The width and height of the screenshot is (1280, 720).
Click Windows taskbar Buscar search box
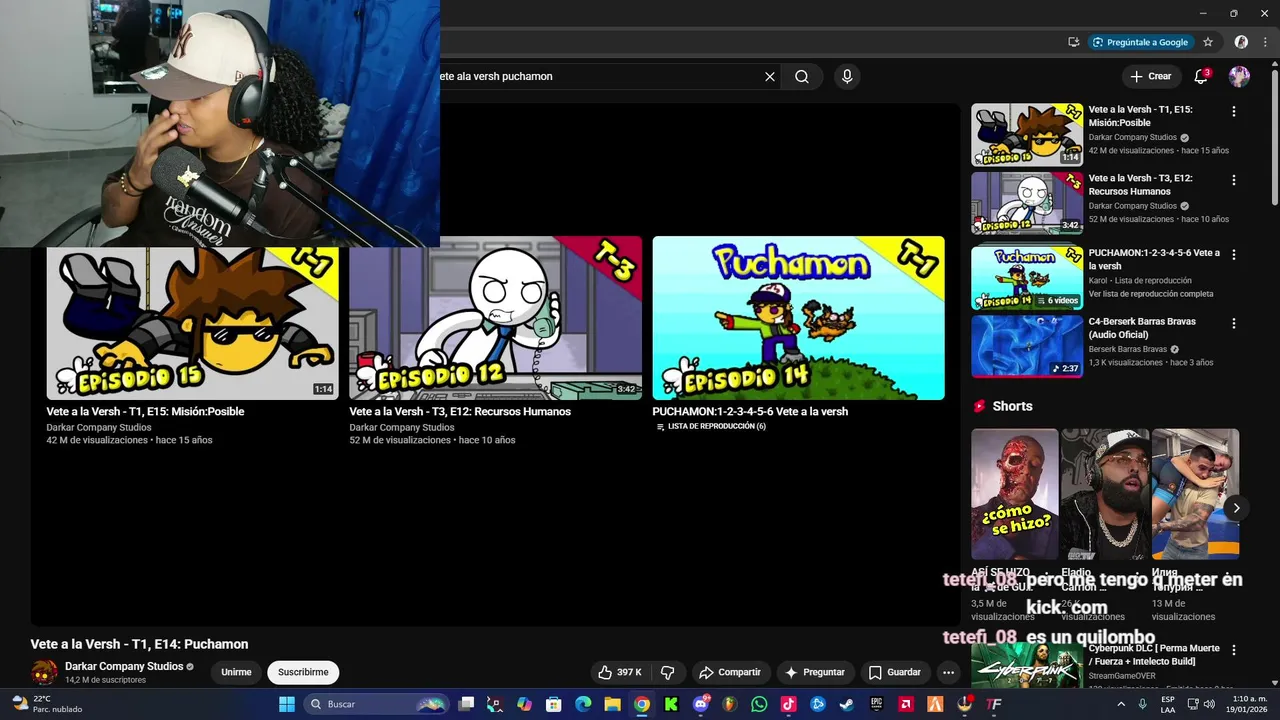click(375, 704)
